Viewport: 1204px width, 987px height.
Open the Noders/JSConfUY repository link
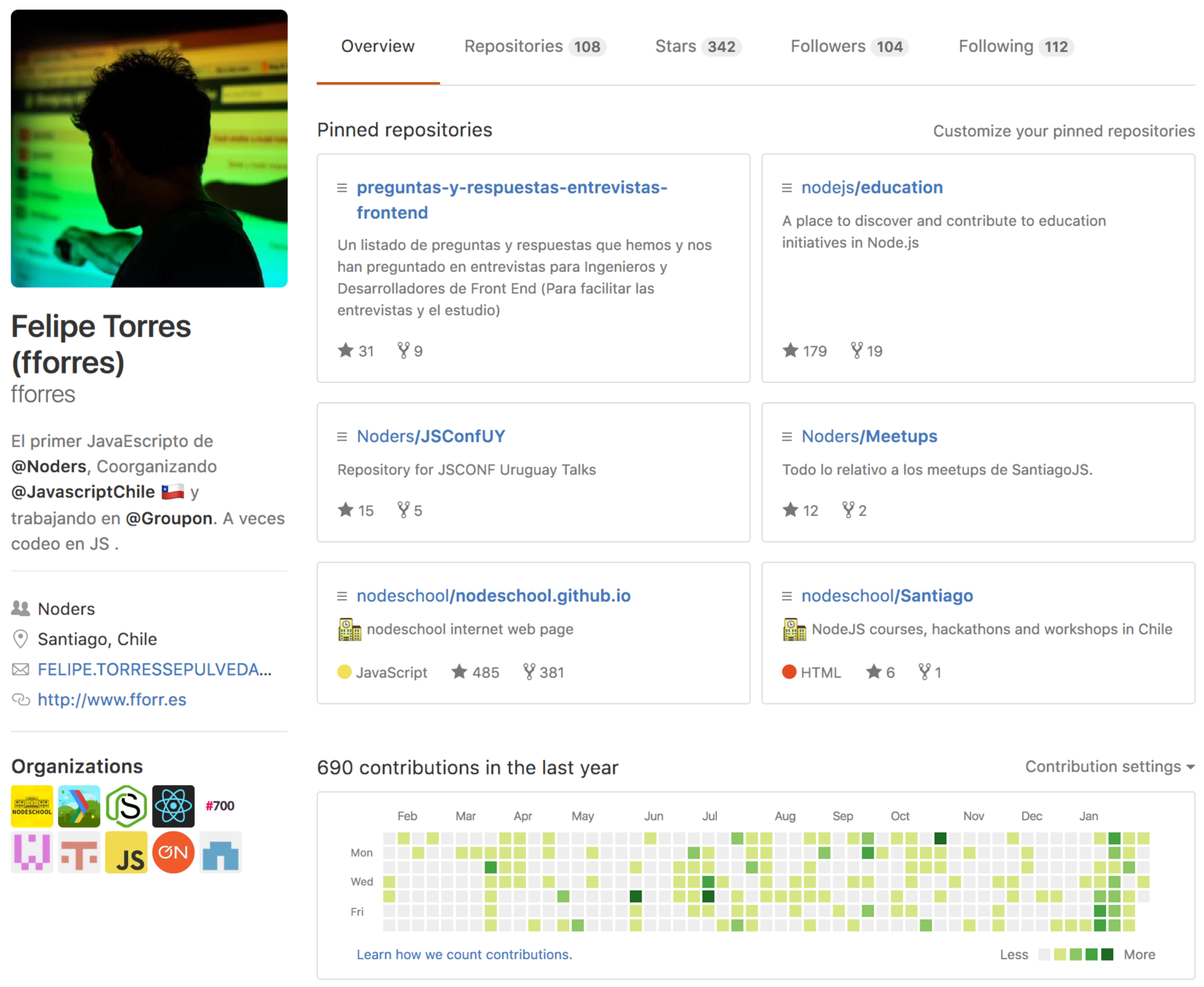point(431,436)
